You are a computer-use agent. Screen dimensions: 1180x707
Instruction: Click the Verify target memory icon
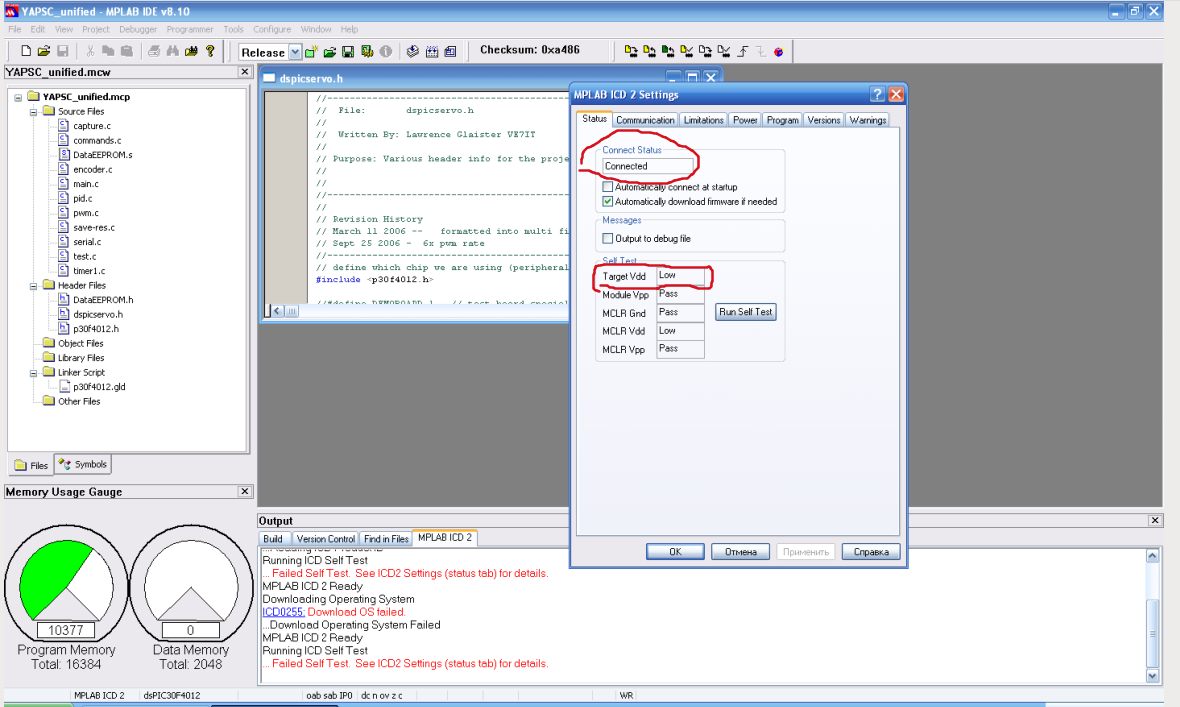click(686, 51)
